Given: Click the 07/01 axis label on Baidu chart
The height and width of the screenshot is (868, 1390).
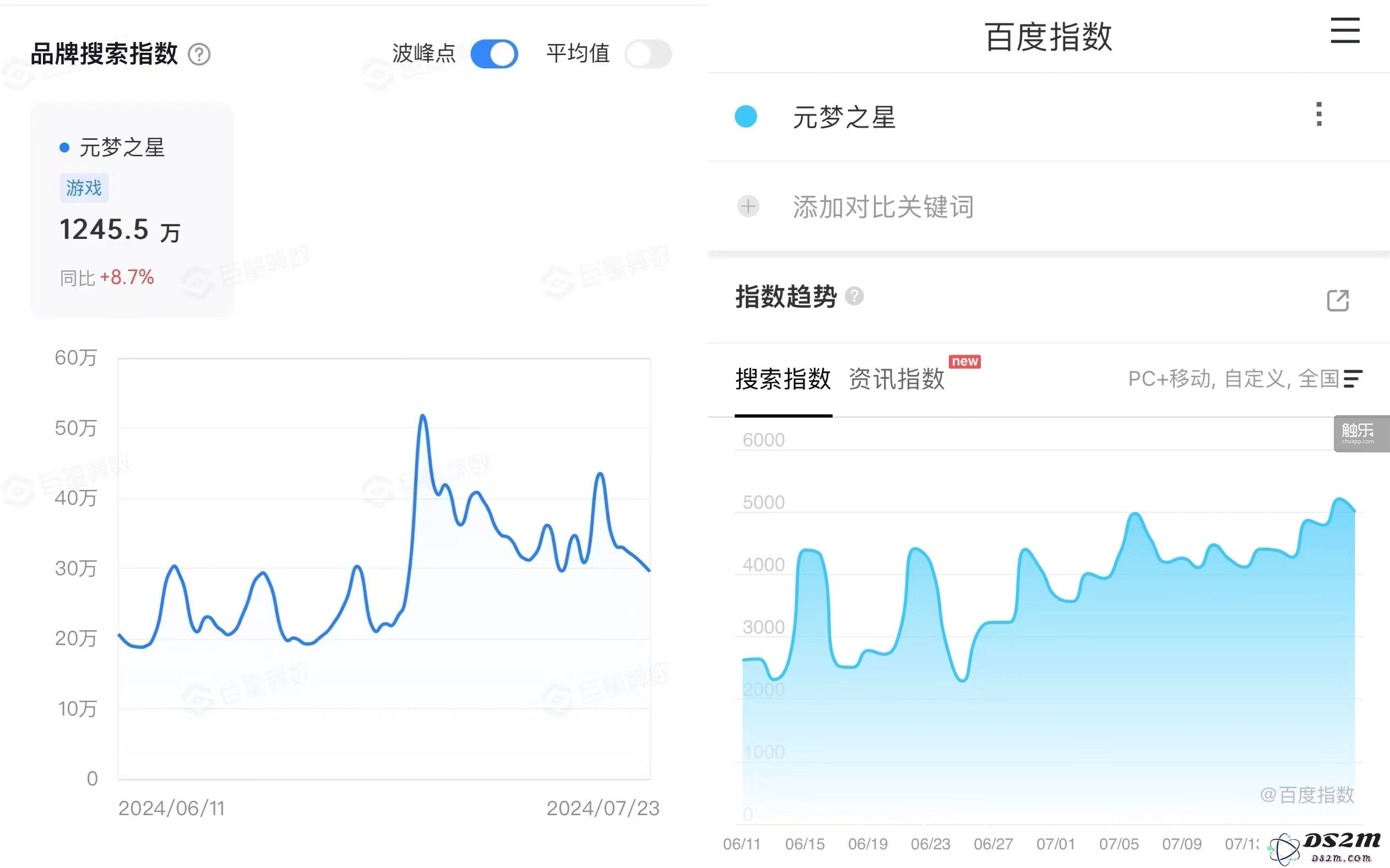Looking at the screenshot, I should (x=1055, y=844).
